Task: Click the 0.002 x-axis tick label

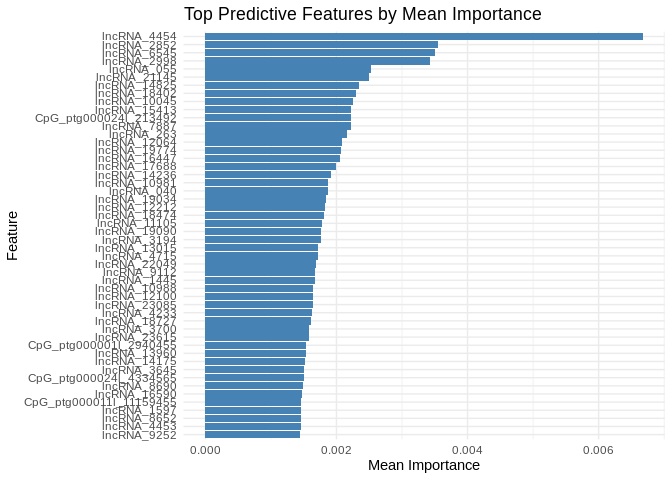Action: [336, 450]
